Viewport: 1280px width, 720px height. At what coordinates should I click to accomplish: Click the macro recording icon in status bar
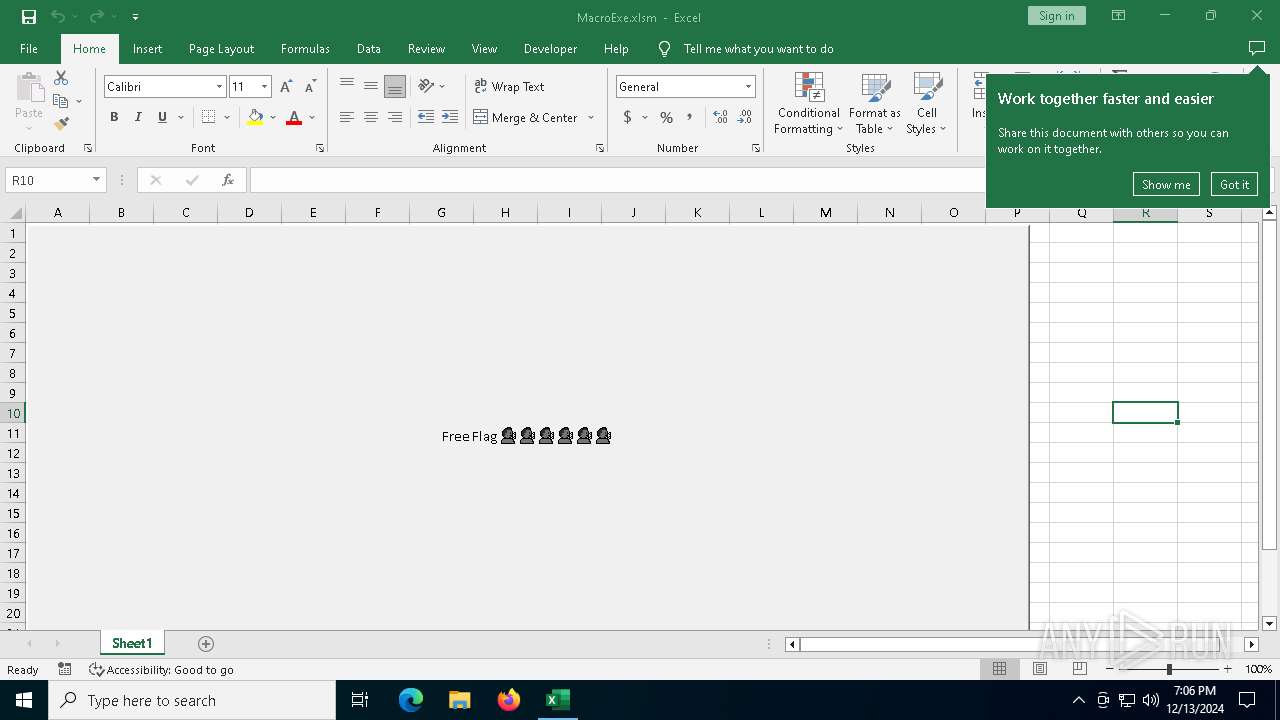pyautogui.click(x=65, y=670)
